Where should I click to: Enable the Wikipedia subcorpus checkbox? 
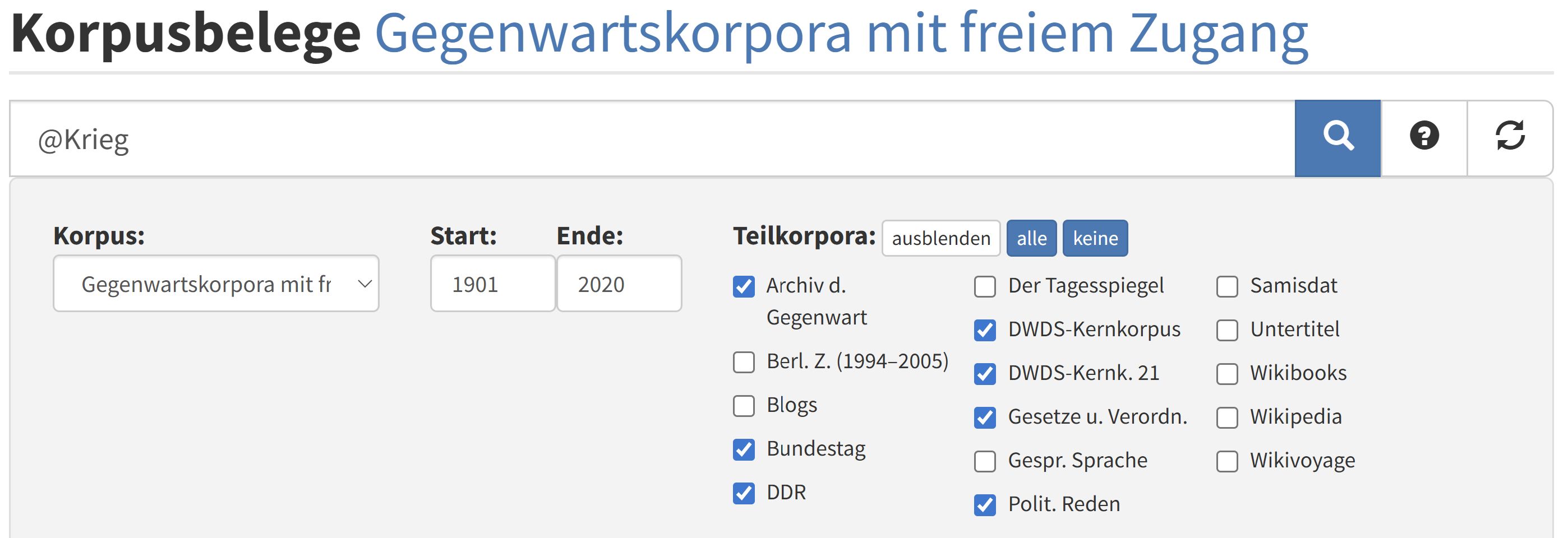(x=1227, y=418)
